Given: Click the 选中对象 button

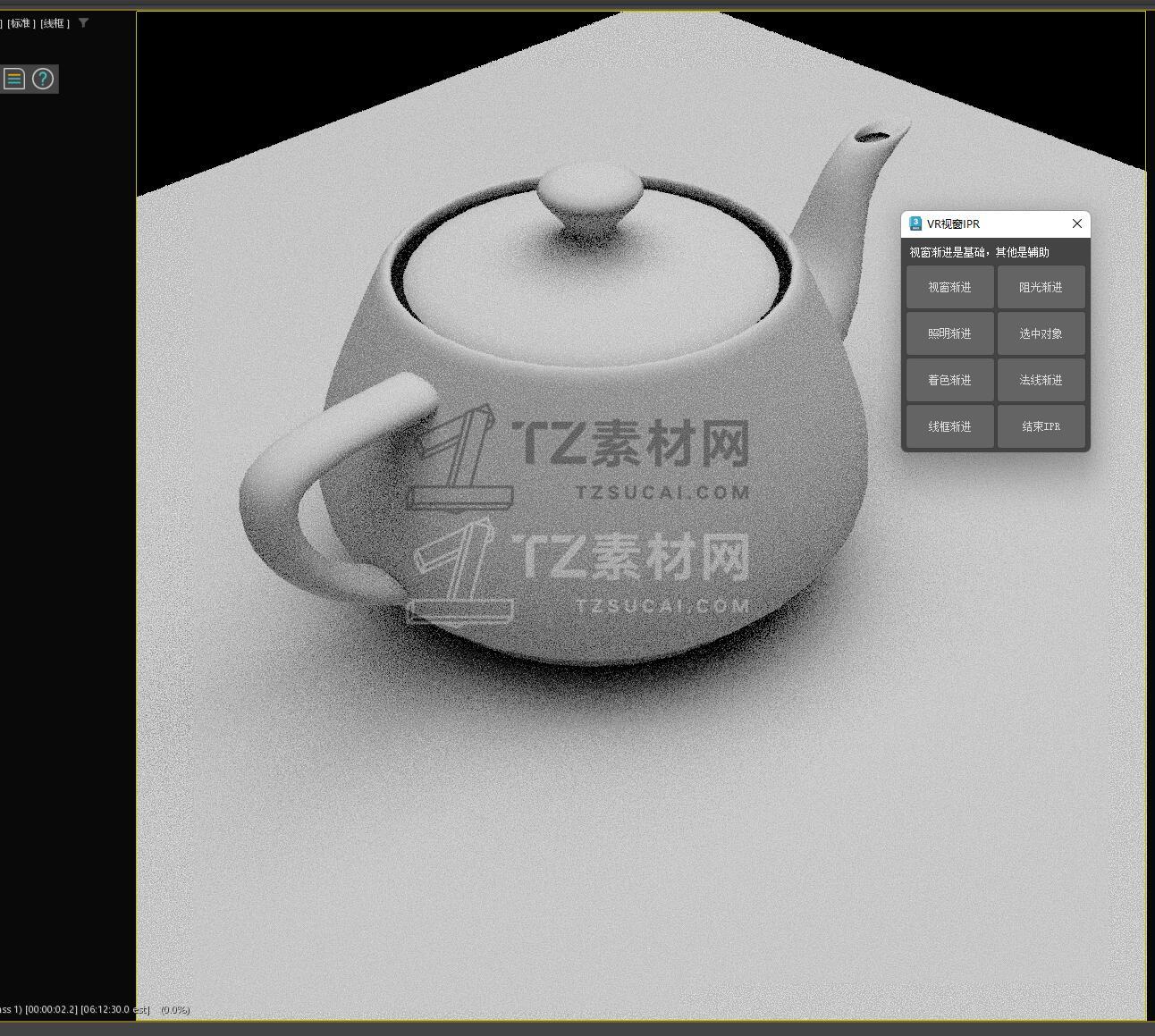Looking at the screenshot, I should pyautogui.click(x=1041, y=333).
